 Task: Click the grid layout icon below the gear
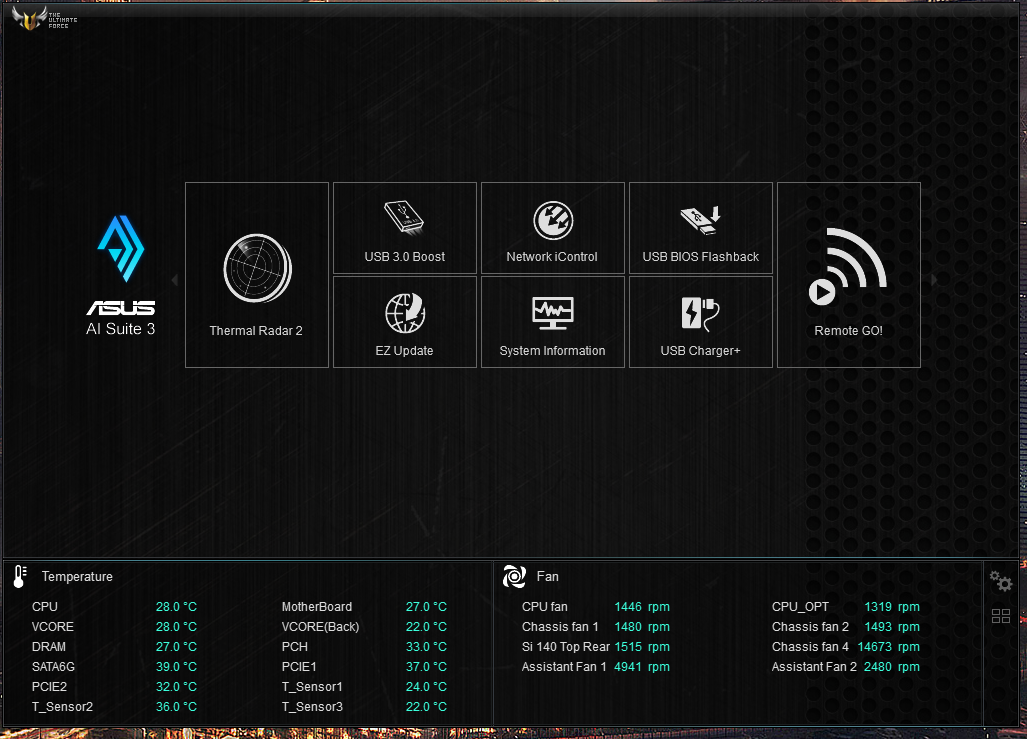tap(1001, 616)
